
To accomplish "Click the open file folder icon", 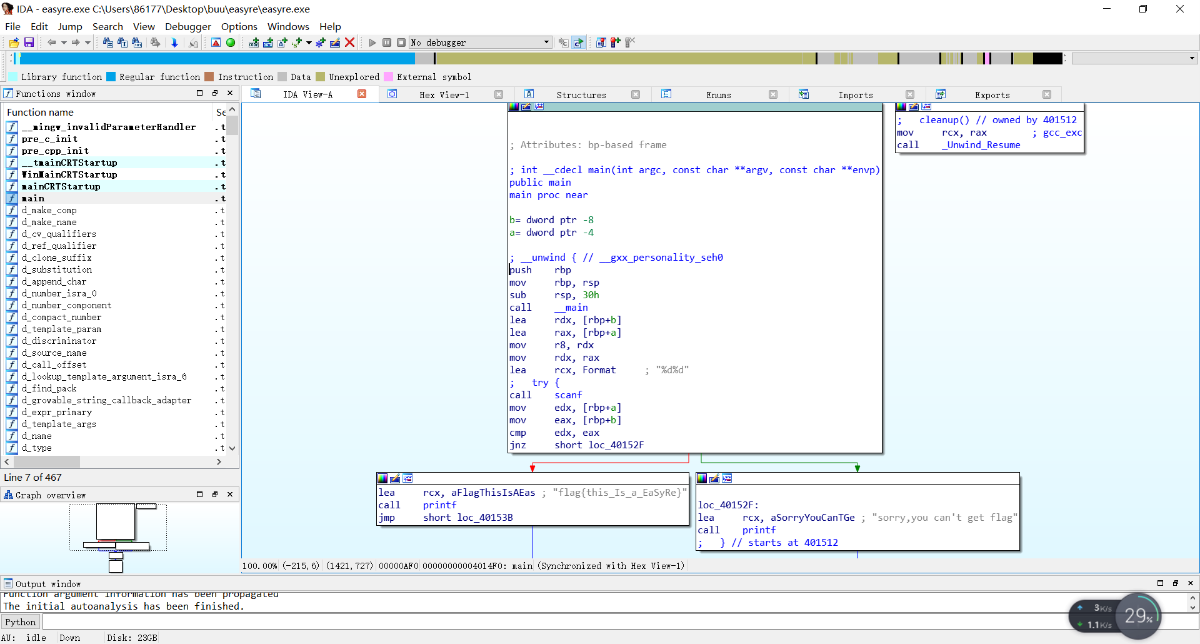I will pyautogui.click(x=13, y=43).
